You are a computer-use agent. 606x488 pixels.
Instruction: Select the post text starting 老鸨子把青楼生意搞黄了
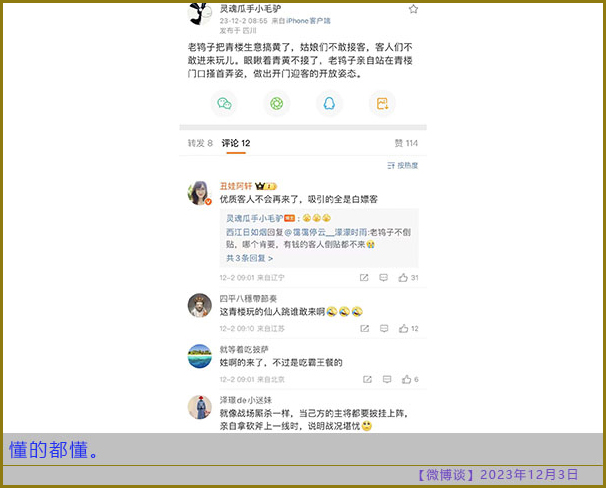[x=300, y=60]
